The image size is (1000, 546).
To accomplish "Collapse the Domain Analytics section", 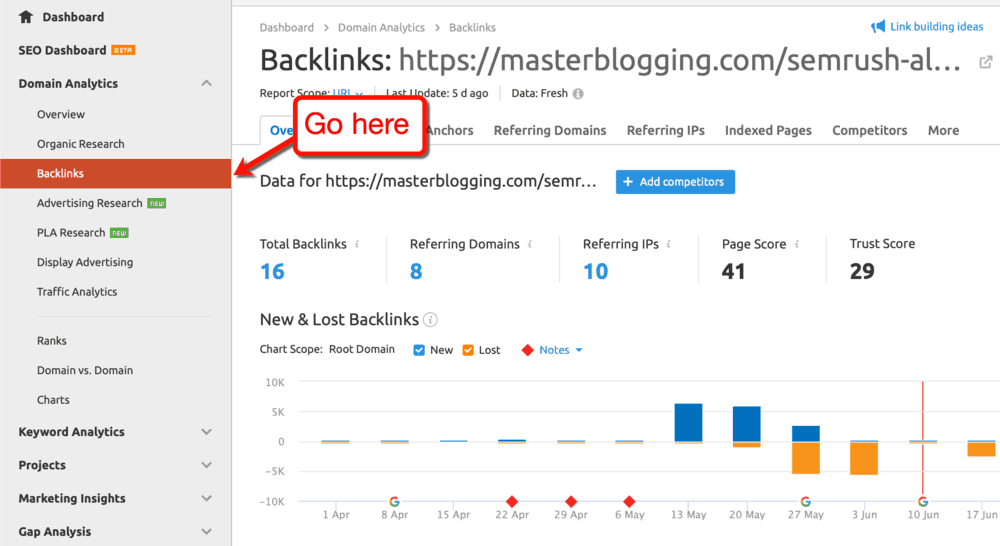I will pos(206,84).
